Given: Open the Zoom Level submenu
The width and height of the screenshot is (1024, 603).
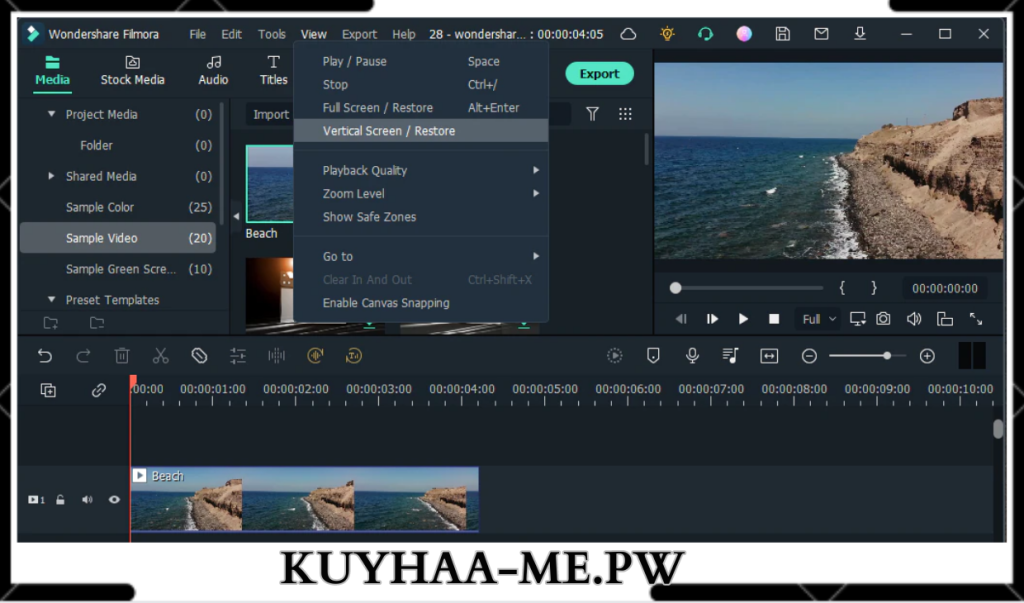Looking at the screenshot, I should pos(421,194).
